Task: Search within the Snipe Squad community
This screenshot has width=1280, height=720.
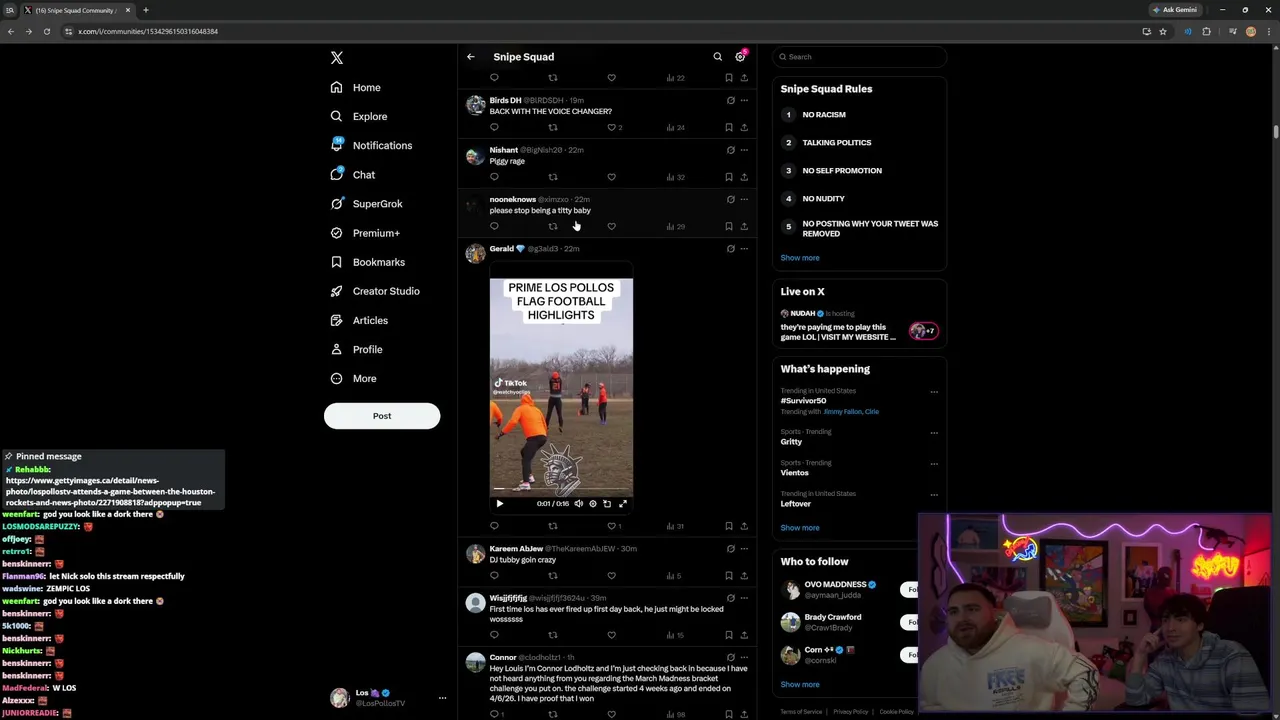Action: click(x=717, y=57)
